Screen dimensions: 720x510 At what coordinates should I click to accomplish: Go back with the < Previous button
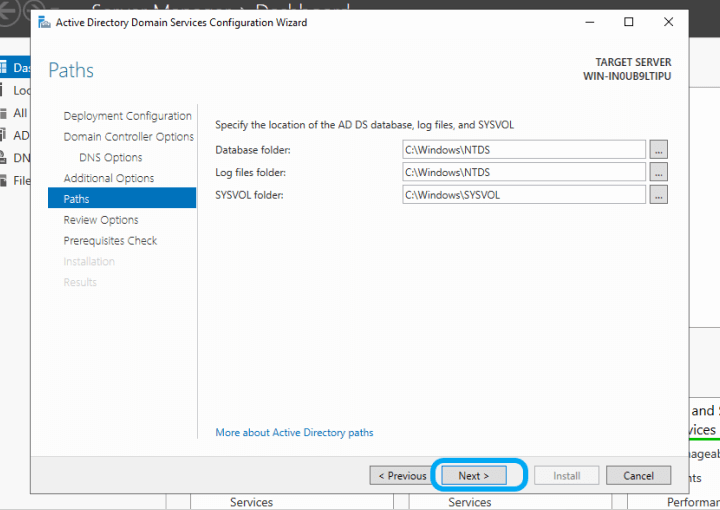[402, 476]
